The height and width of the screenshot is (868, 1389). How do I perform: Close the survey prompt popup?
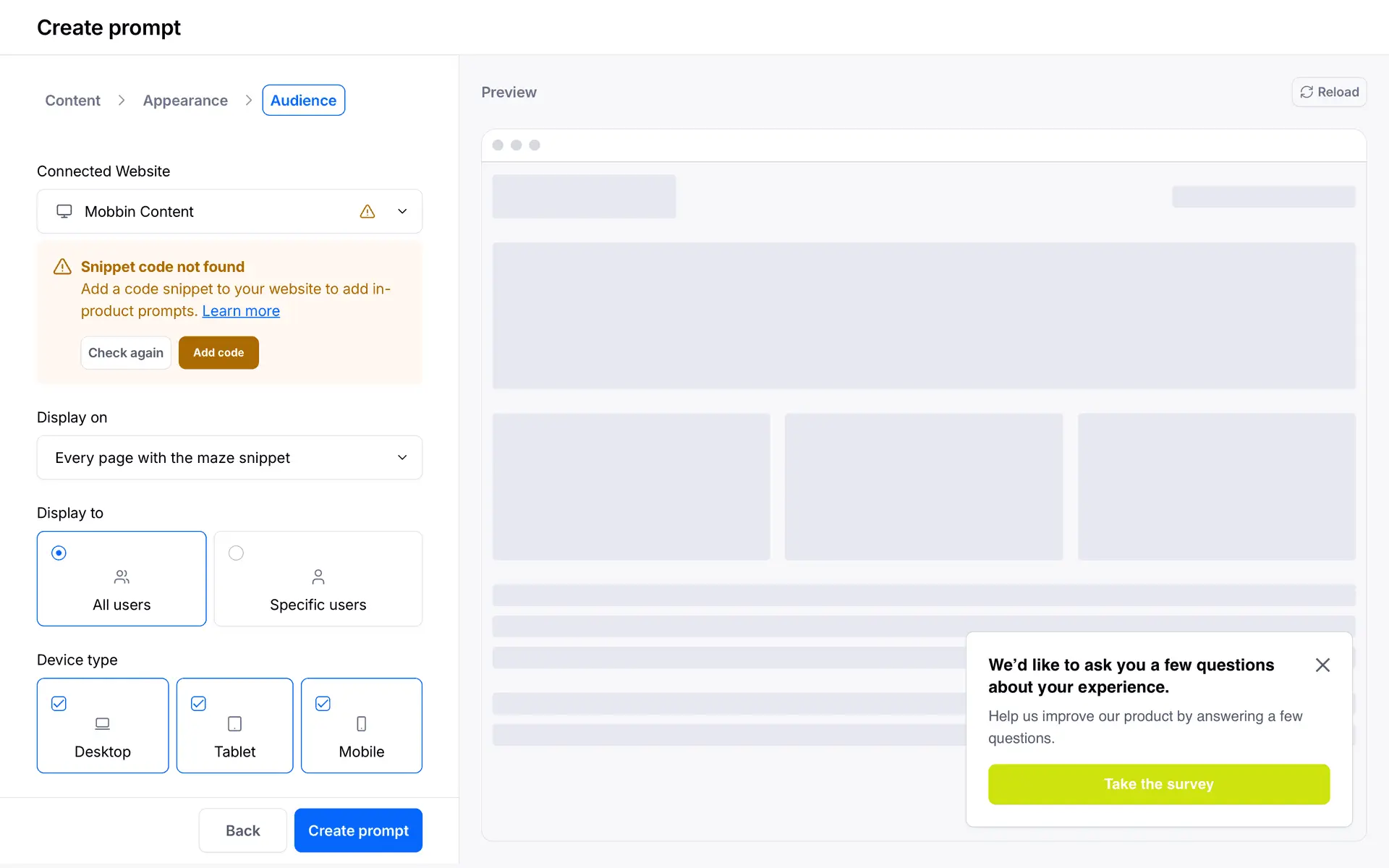point(1322,665)
